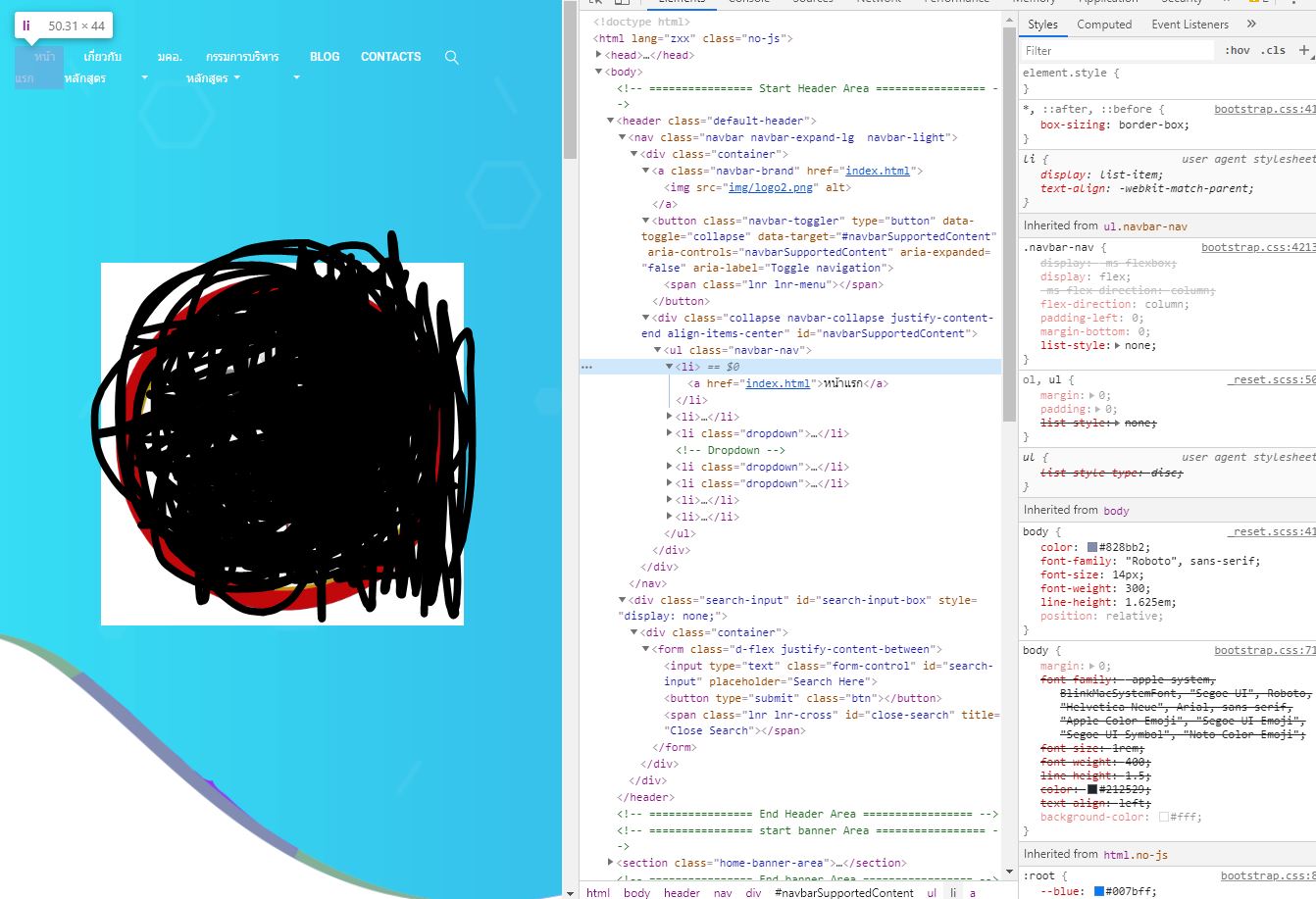Expand the li dropdown node above the Dropdown comment
The height and width of the screenshot is (899, 1316).
(x=670, y=433)
